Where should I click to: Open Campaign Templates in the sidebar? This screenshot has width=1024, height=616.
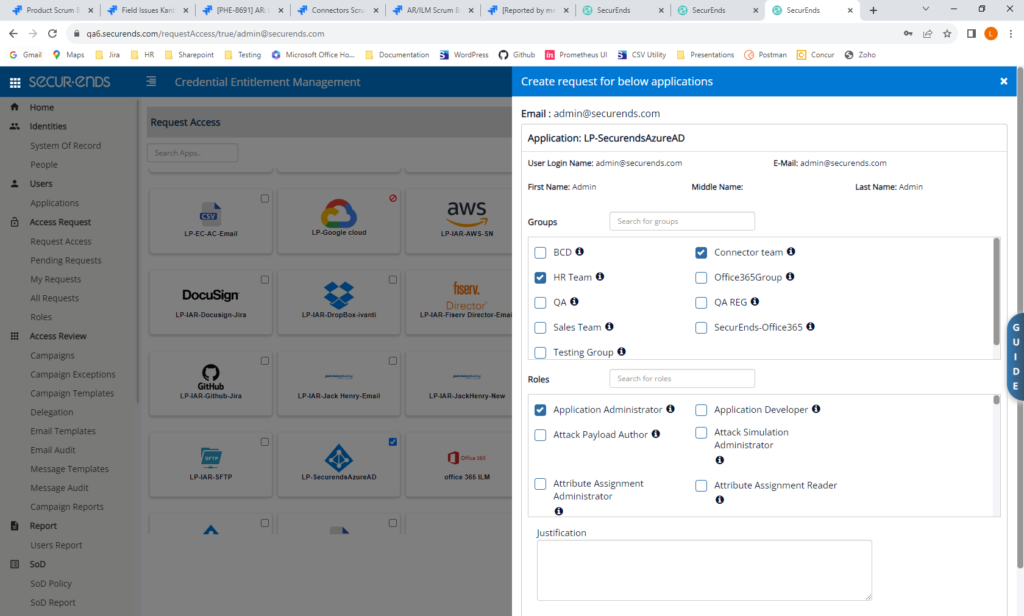pos(72,393)
